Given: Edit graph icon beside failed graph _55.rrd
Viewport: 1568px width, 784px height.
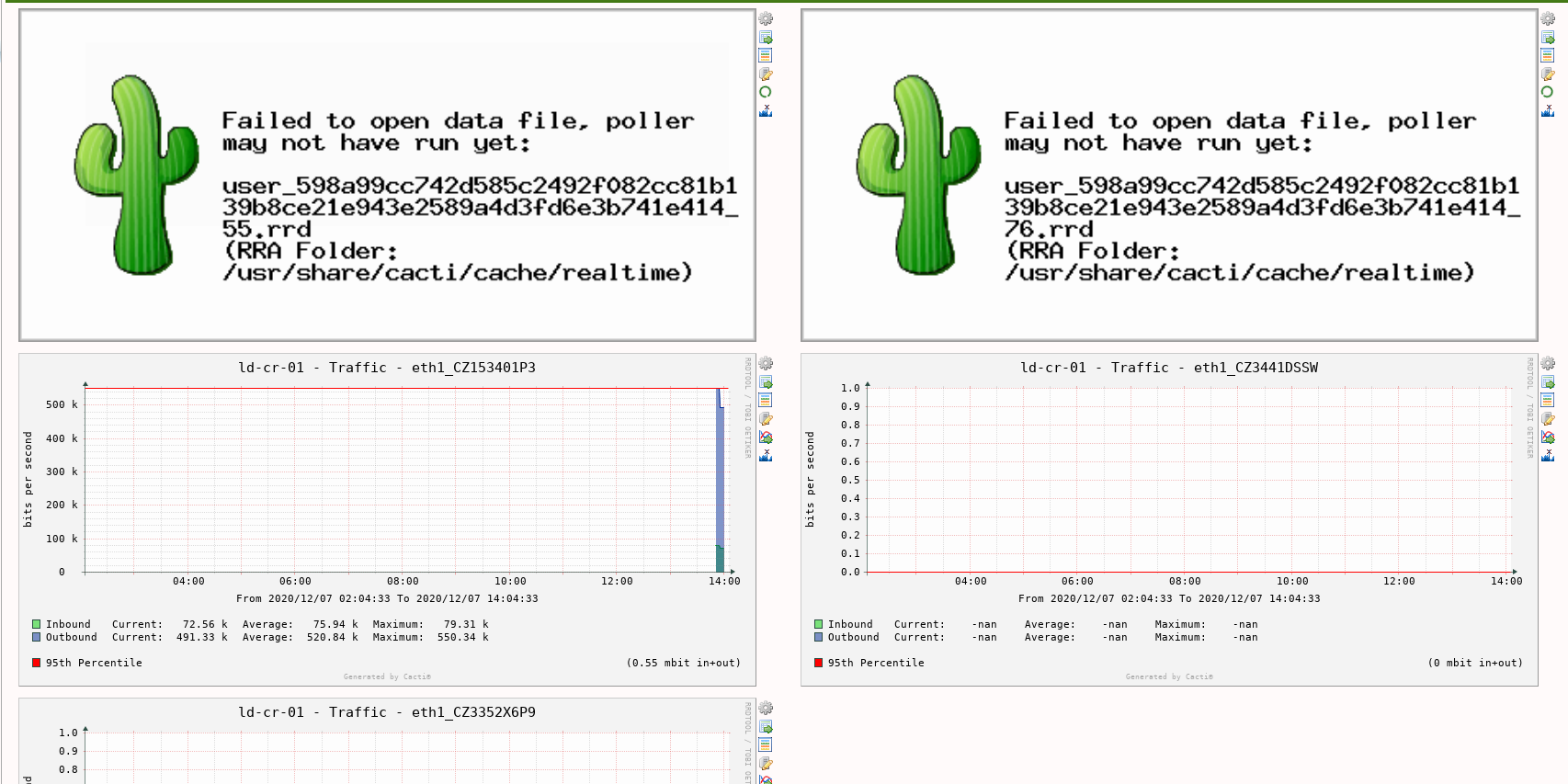Looking at the screenshot, I should point(766,74).
